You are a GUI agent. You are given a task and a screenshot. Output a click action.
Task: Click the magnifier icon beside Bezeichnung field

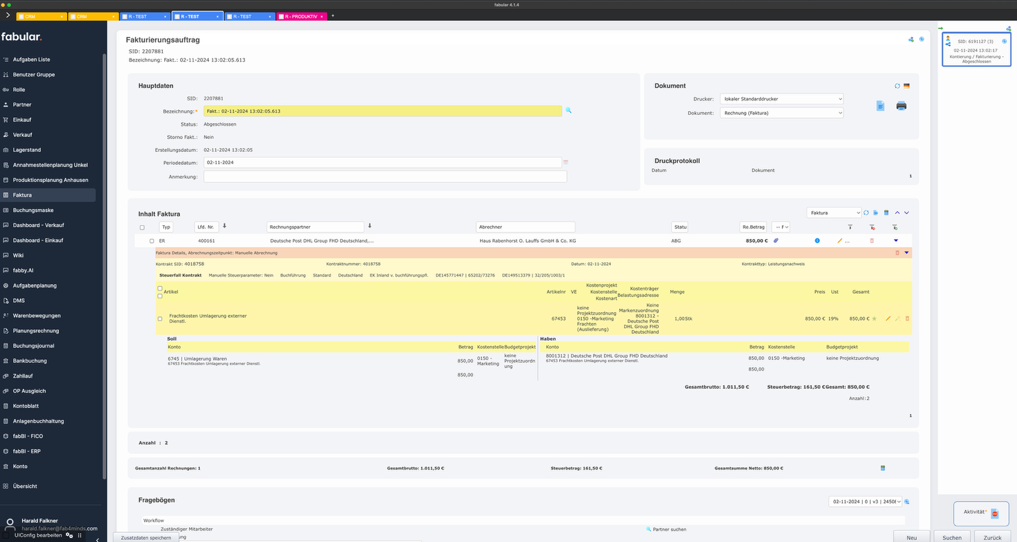click(x=569, y=111)
